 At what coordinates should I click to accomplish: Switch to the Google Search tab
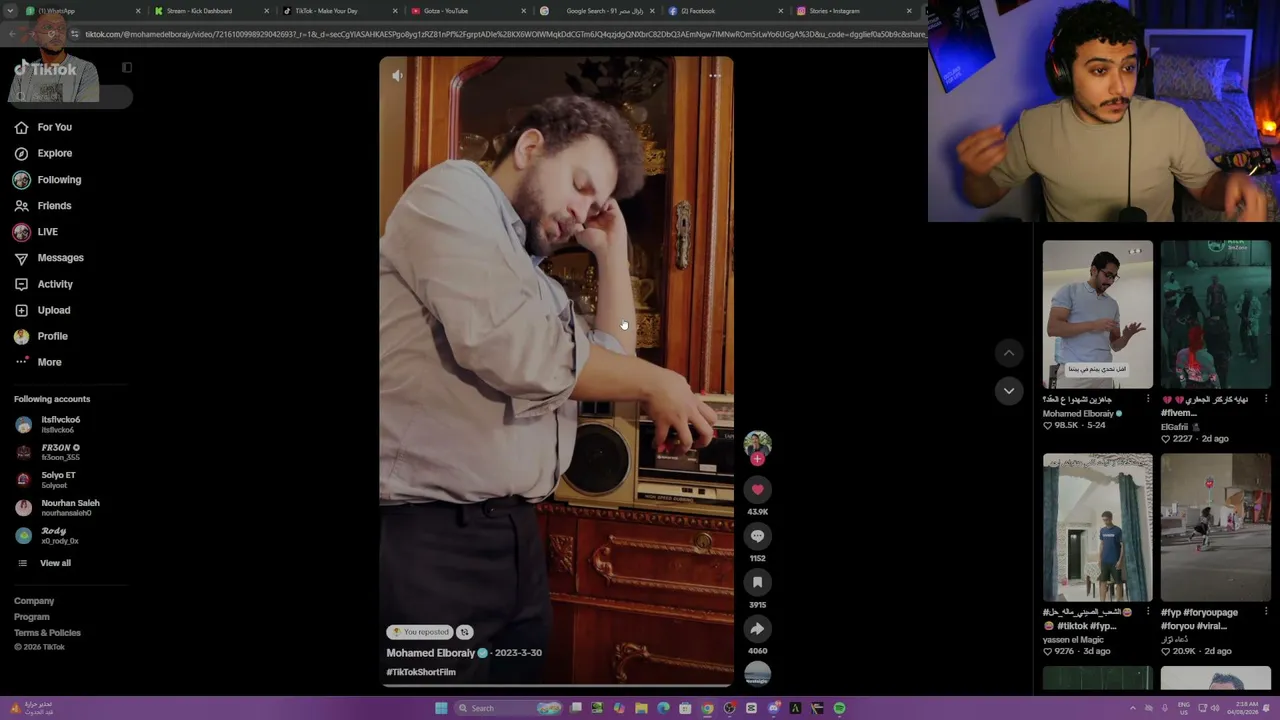tap(596, 11)
